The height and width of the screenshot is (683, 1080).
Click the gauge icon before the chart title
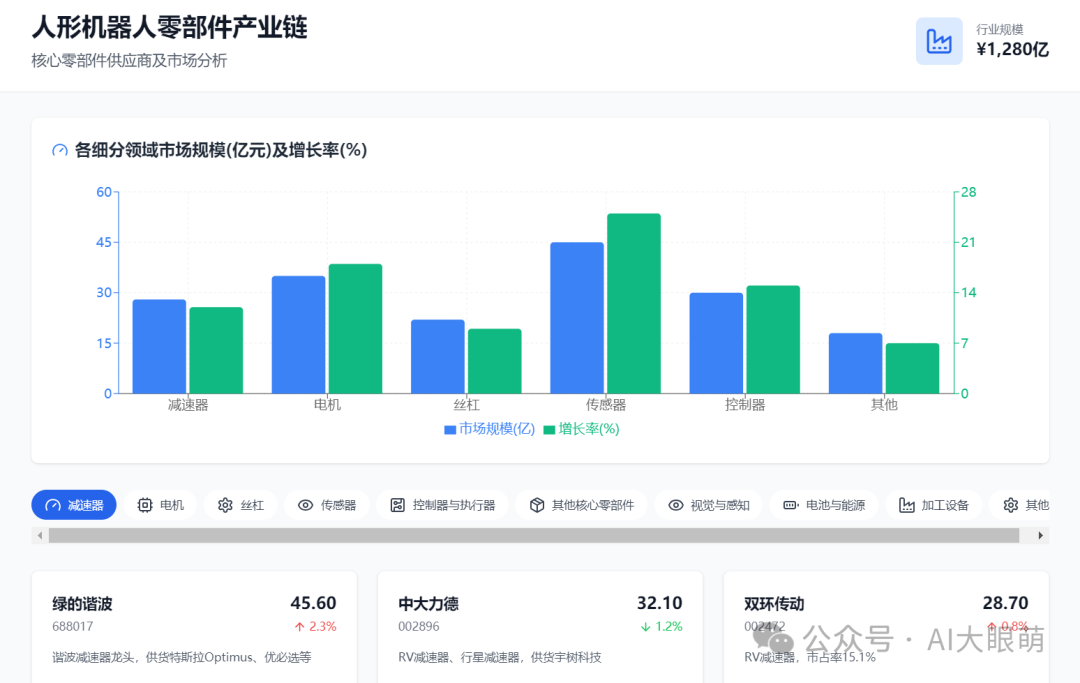pos(60,150)
